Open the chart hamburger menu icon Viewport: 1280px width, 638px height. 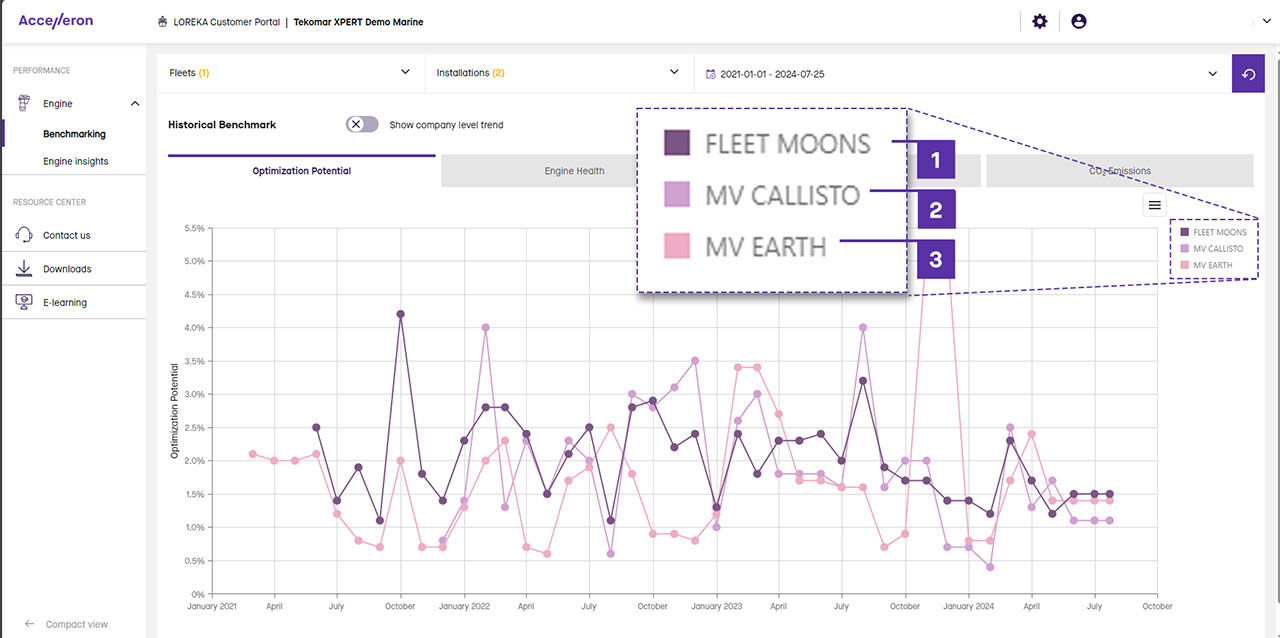click(1154, 205)
